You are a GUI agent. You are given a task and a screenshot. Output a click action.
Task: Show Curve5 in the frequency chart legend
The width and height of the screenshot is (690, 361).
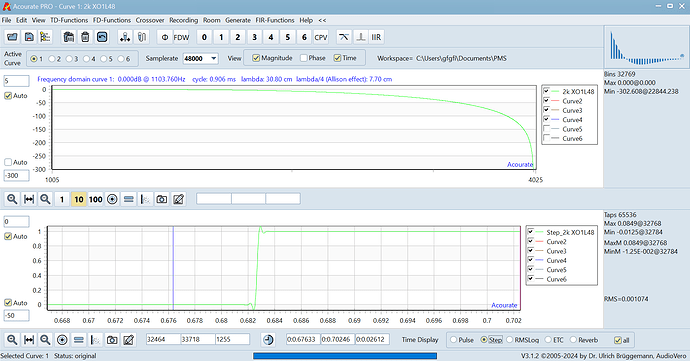click(546, 129)
